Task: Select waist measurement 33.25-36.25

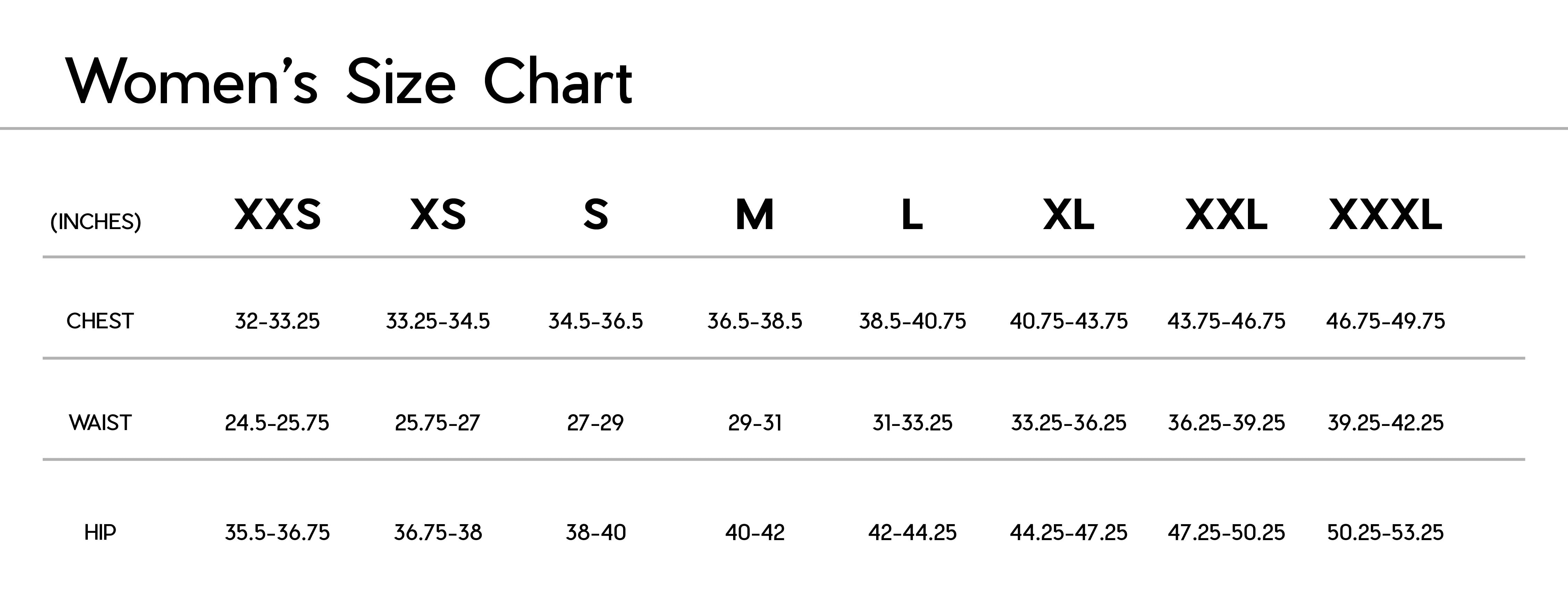Action: point(1069,422)
